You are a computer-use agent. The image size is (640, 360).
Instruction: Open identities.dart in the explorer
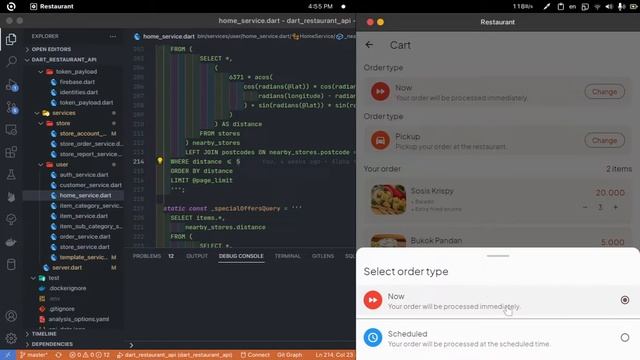(x=79, y=92)
